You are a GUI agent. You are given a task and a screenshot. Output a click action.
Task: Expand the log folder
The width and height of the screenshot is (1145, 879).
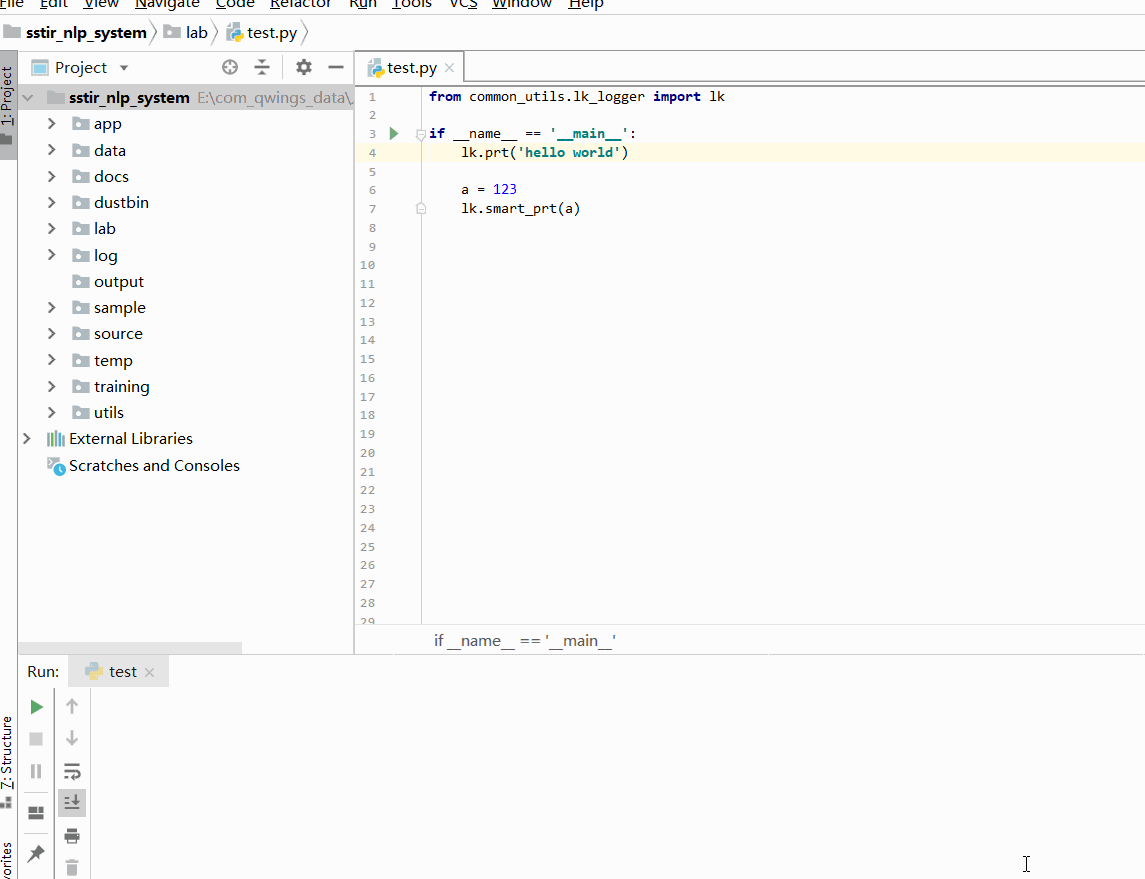click(x=52, y=255)
